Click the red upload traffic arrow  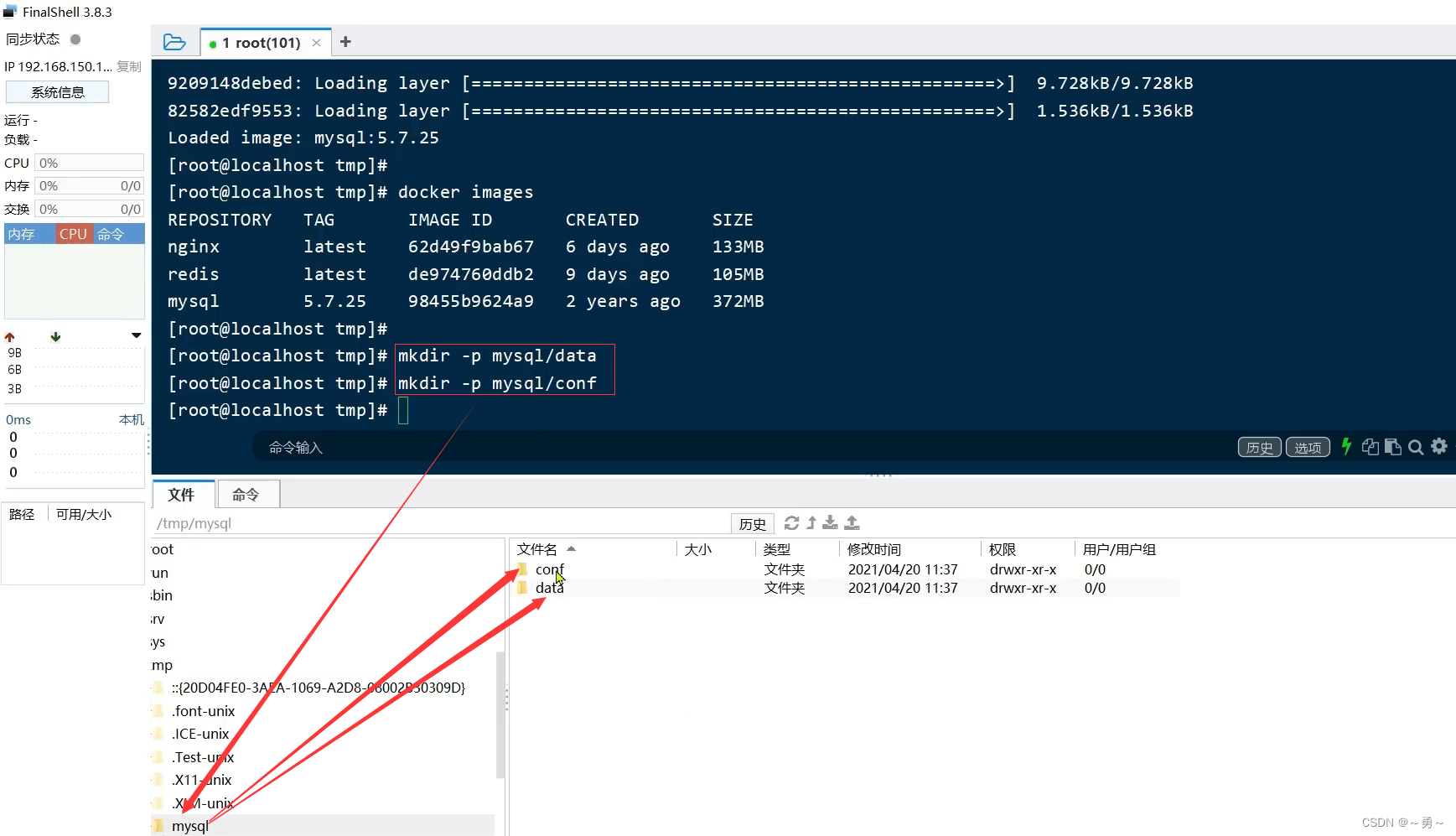pyautogui.click(x=10, y=336)
